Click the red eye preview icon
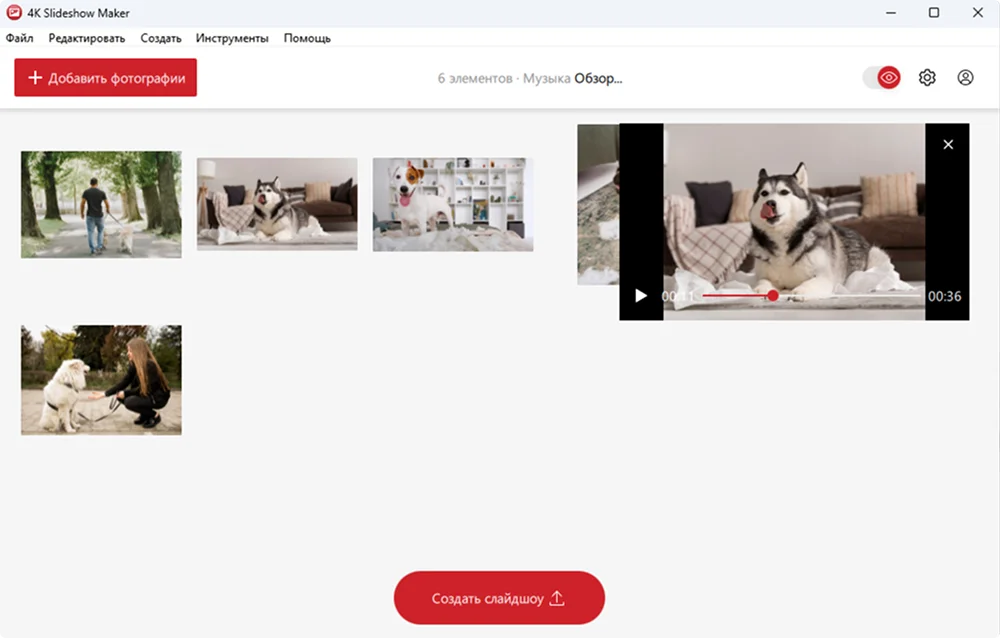The width and height of the screenshot is (1000, 638). click(x=888, y=76)
